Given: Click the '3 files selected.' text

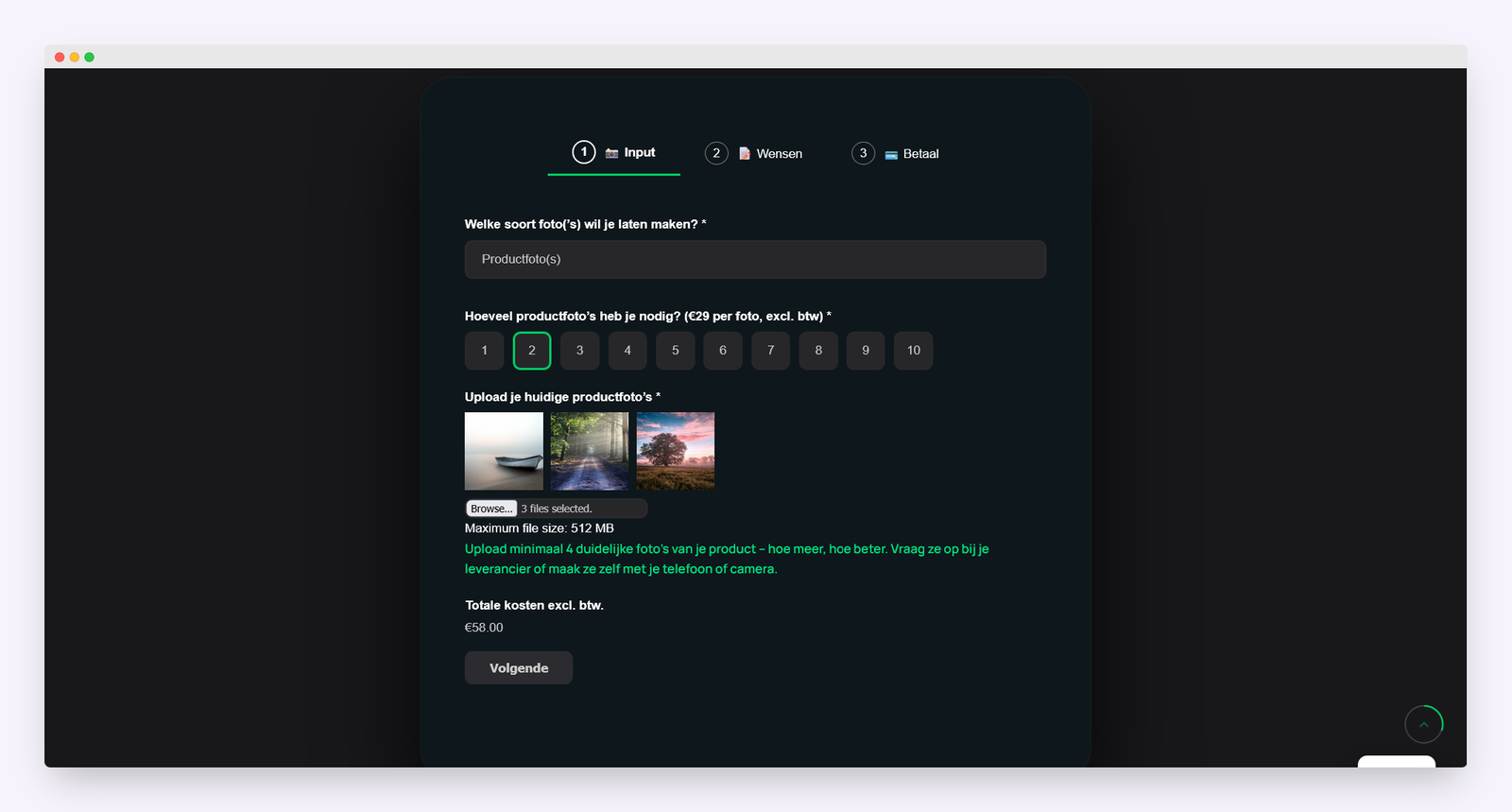Looking at the screenshot, I should [557, 509].
